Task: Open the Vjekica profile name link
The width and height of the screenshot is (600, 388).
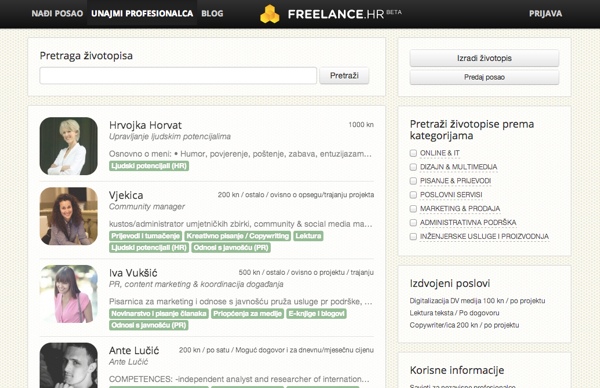Action: pos(126,195)
